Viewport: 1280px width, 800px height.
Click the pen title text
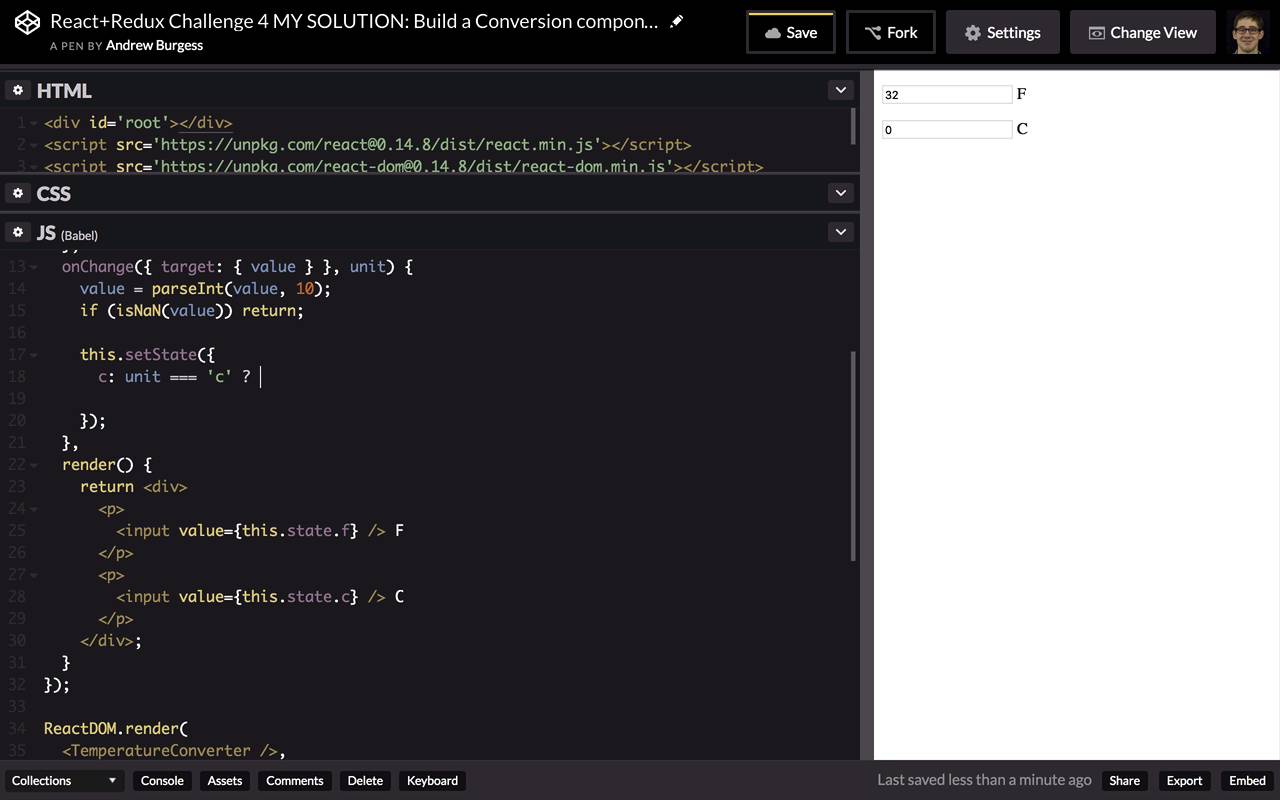point(354,21)
